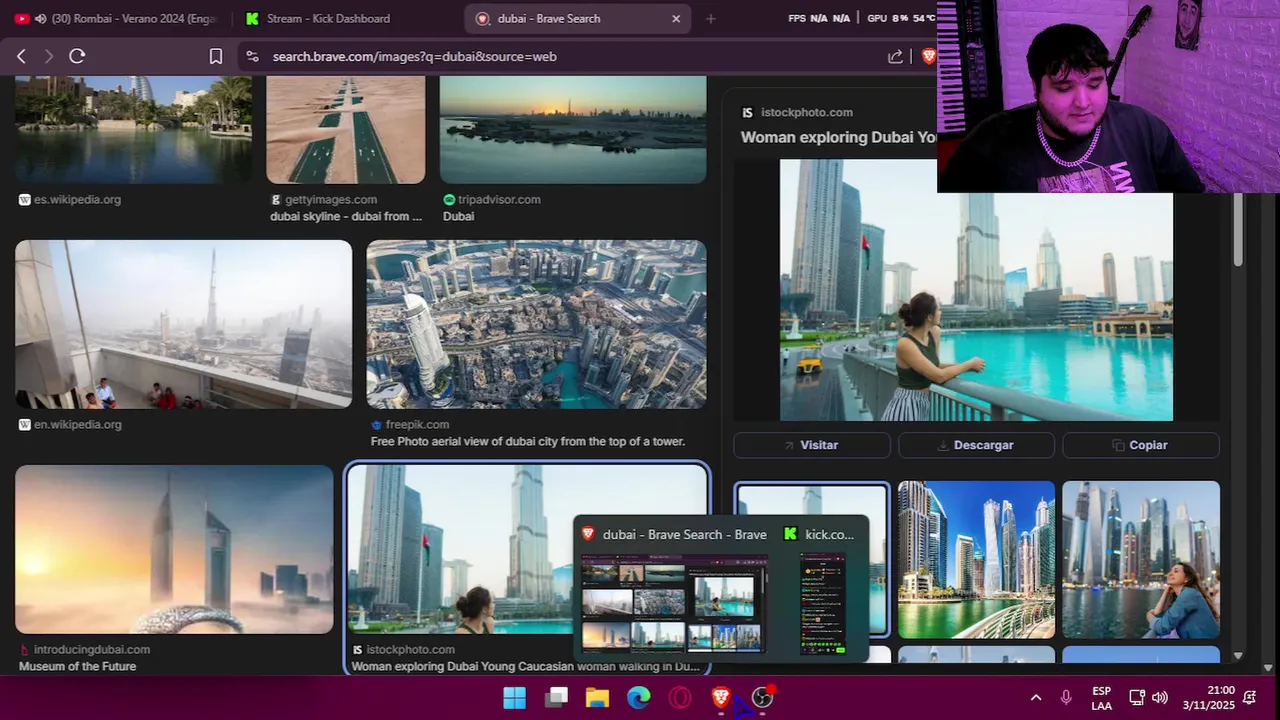Bookmark this page with the bookmark icon
Viewport: 1280px width, 720px height.
pos(216,56)
